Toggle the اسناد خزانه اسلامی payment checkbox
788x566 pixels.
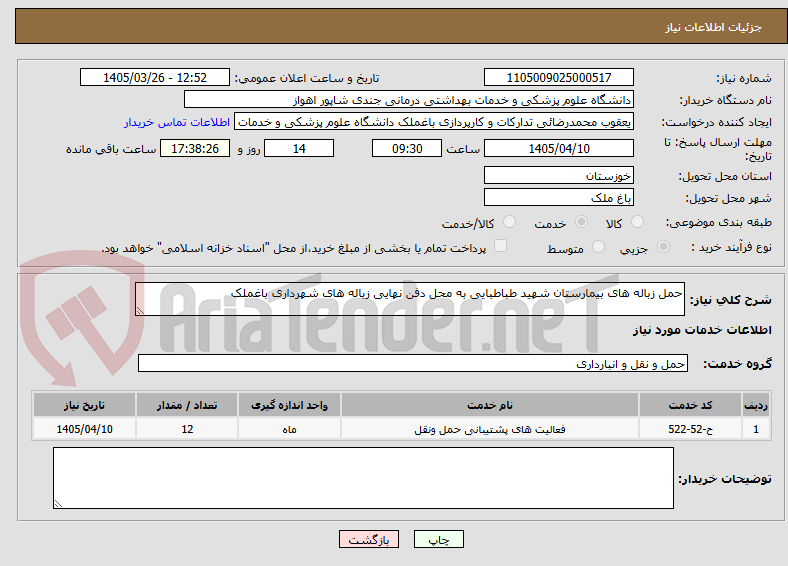(501, 246)
